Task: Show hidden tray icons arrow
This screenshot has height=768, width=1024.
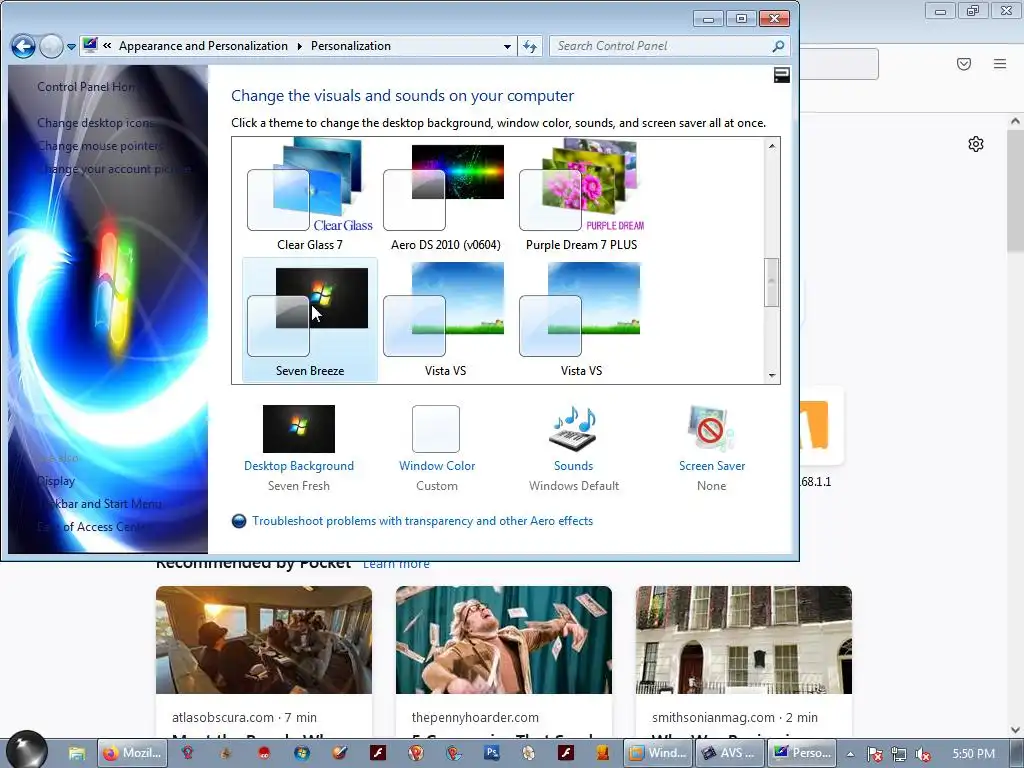Action: point(850,754)
